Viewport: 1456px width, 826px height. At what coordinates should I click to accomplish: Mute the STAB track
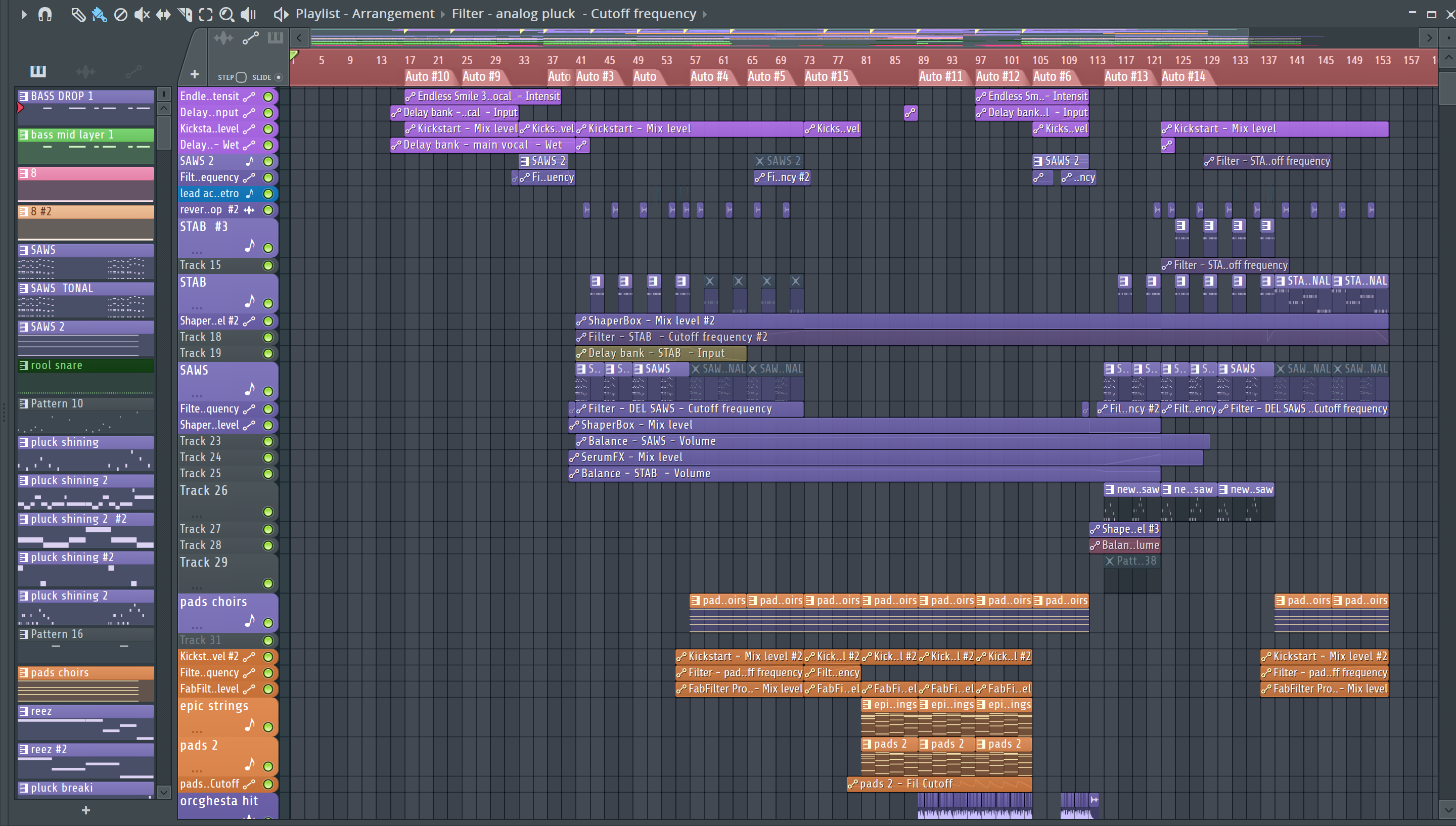click(268, 303)
